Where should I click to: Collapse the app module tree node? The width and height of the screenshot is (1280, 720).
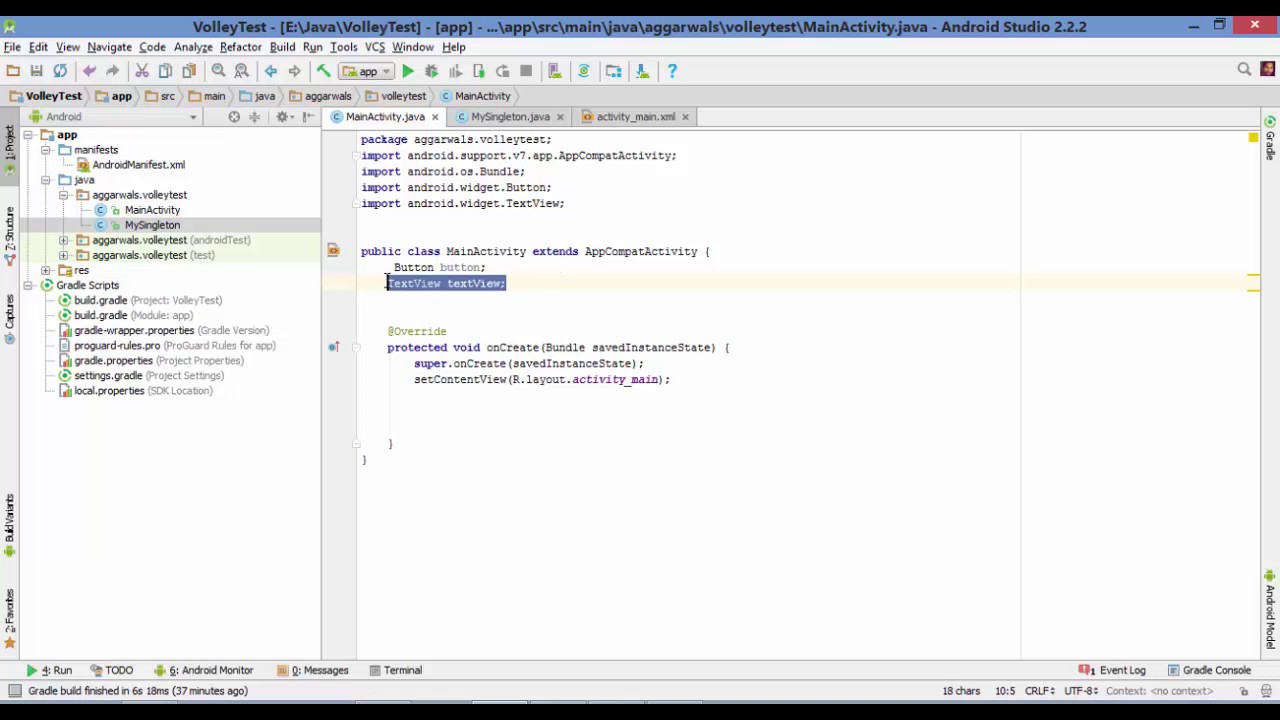pos(28,135)
